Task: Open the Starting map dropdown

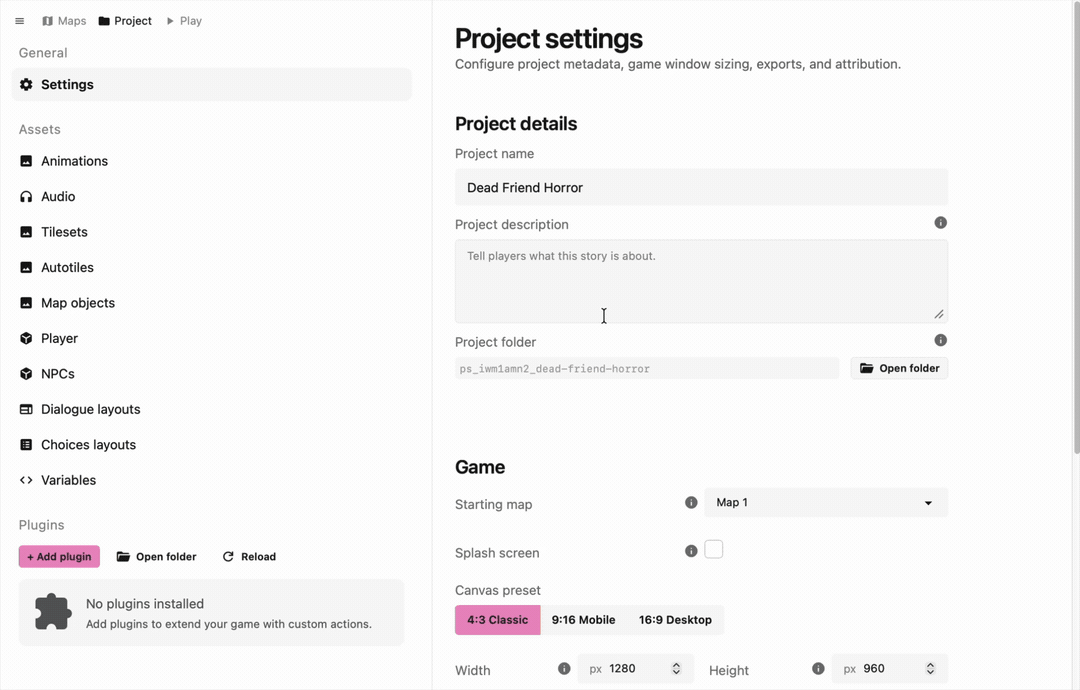Action: coord(826,502)
